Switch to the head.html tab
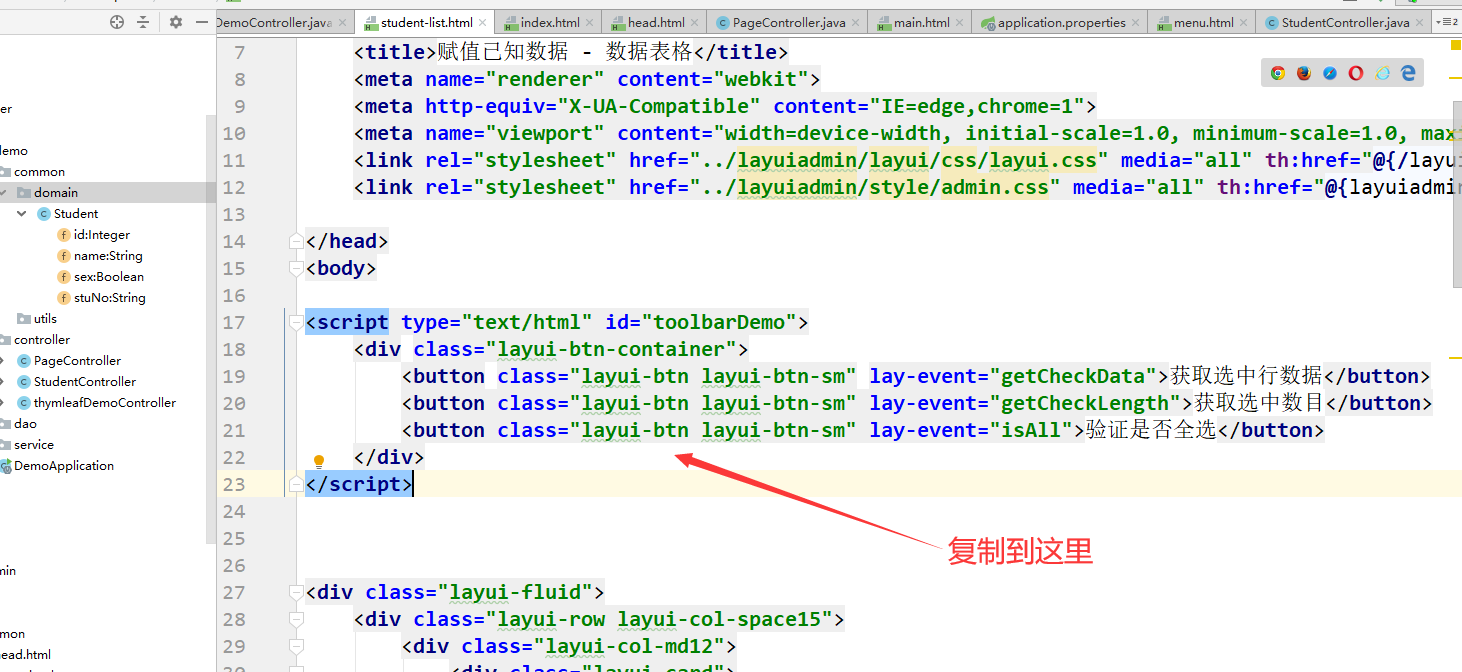The height and width of the screenshot is (672, 1462). pyautogui.click(x=654, y=23)
